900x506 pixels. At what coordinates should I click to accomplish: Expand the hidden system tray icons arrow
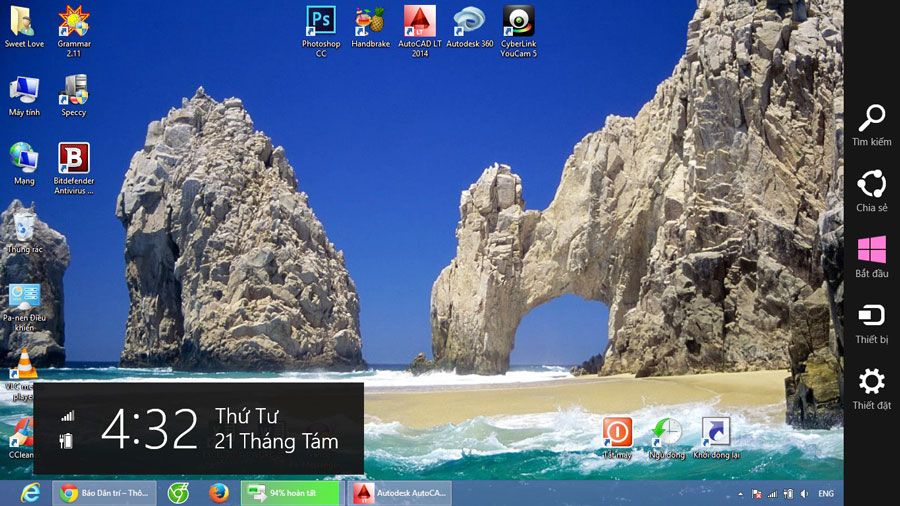[x=738, y=494]
